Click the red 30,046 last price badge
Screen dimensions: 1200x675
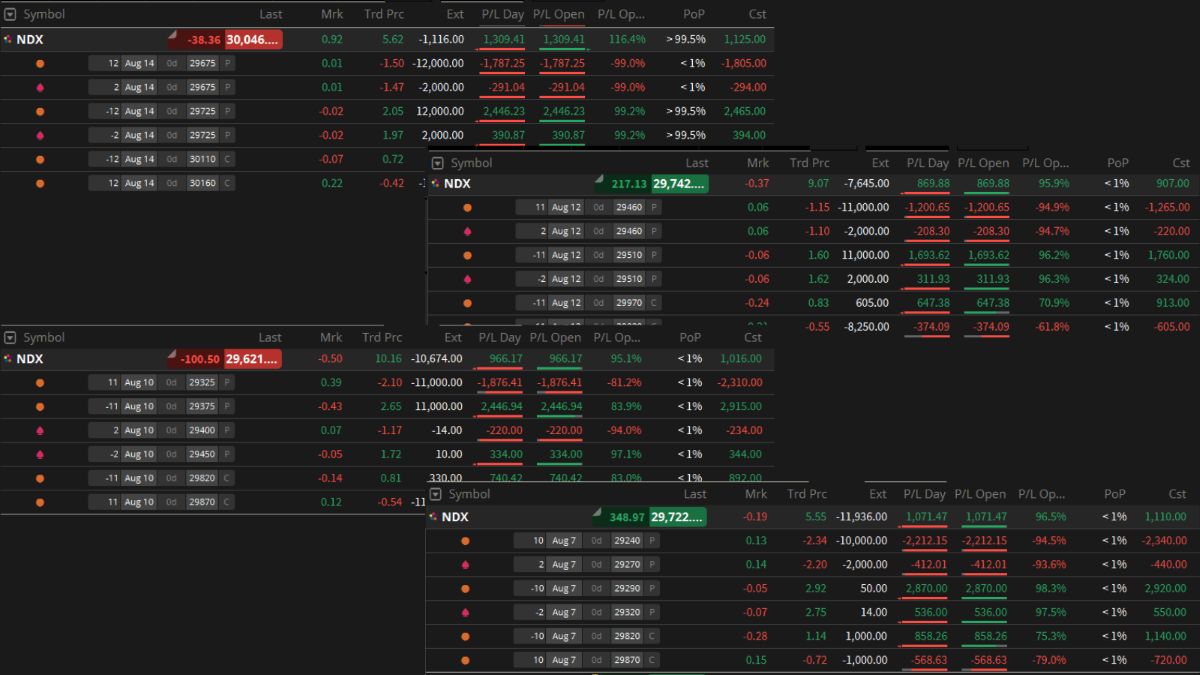click(x=253, y=39)
